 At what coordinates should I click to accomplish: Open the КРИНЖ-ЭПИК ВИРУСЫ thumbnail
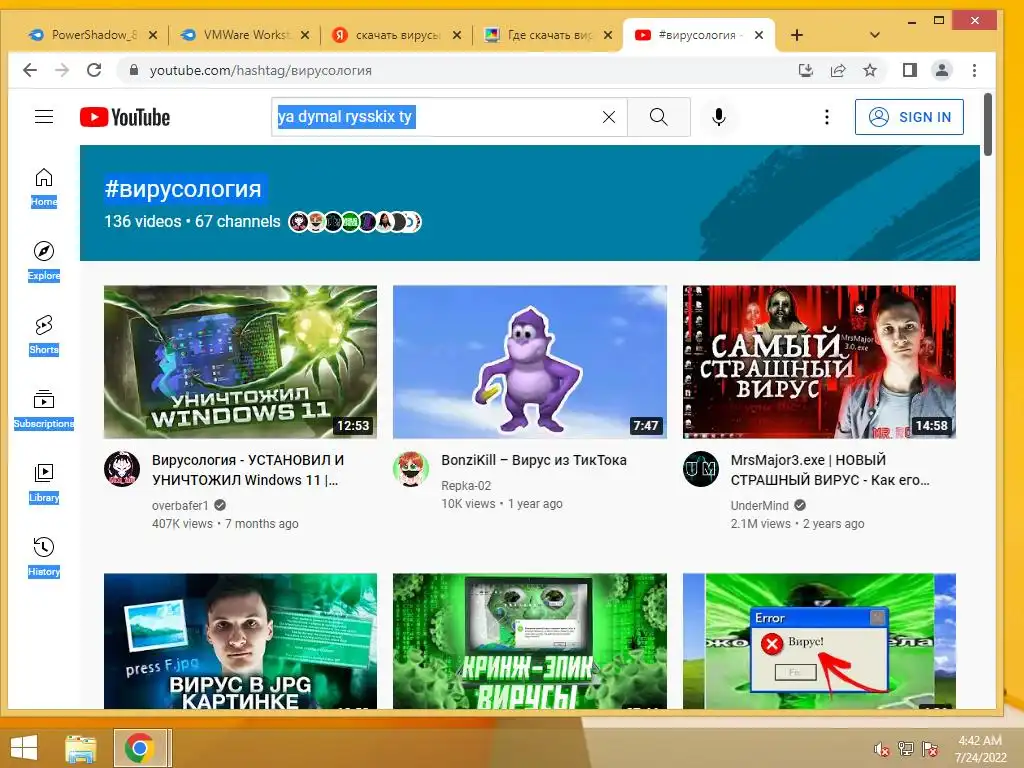coord(530,641)
